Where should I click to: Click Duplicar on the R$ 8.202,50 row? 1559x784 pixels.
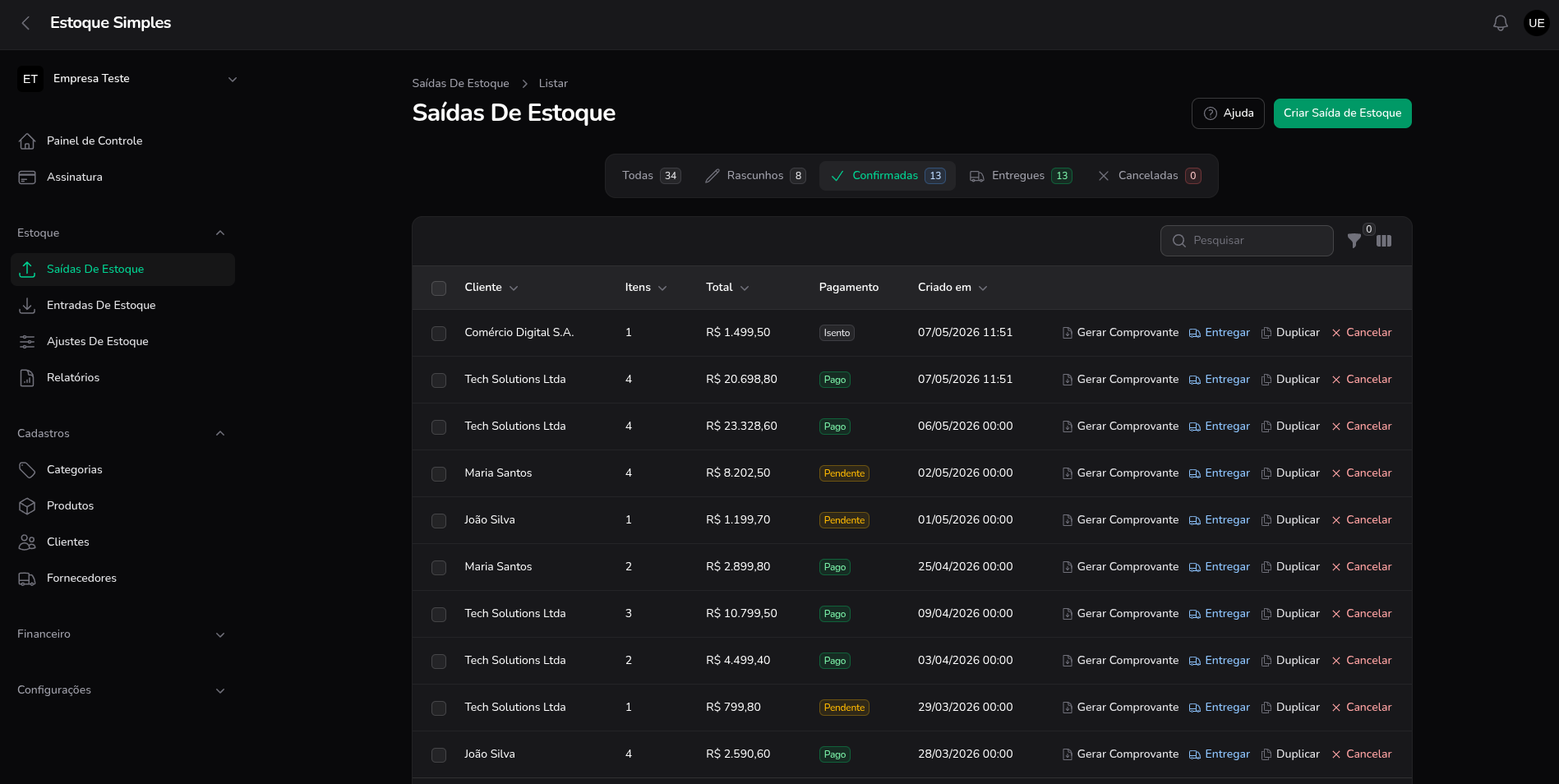click(x=1290, y=473)
